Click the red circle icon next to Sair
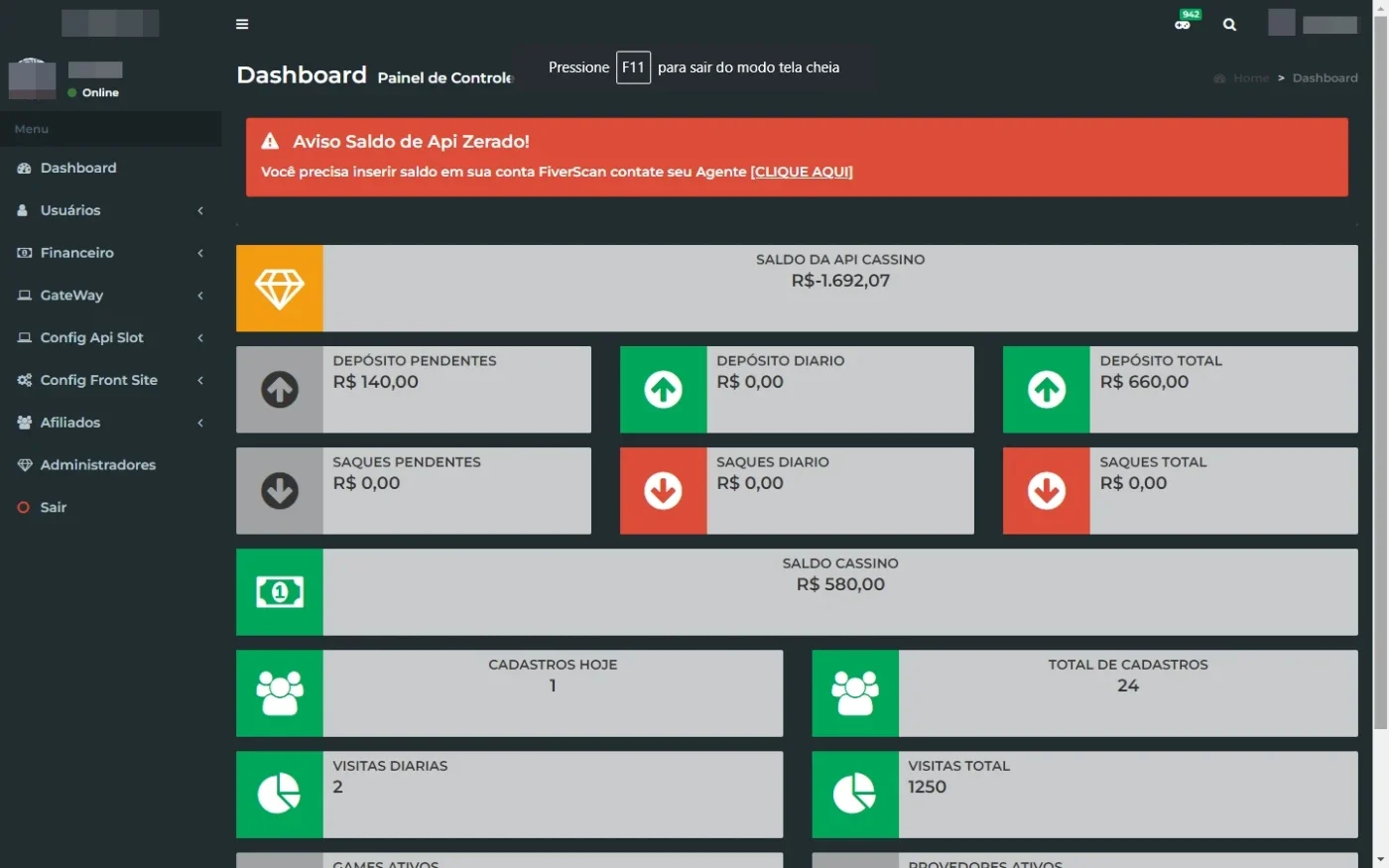The image size is (1389, 868). 24,508
